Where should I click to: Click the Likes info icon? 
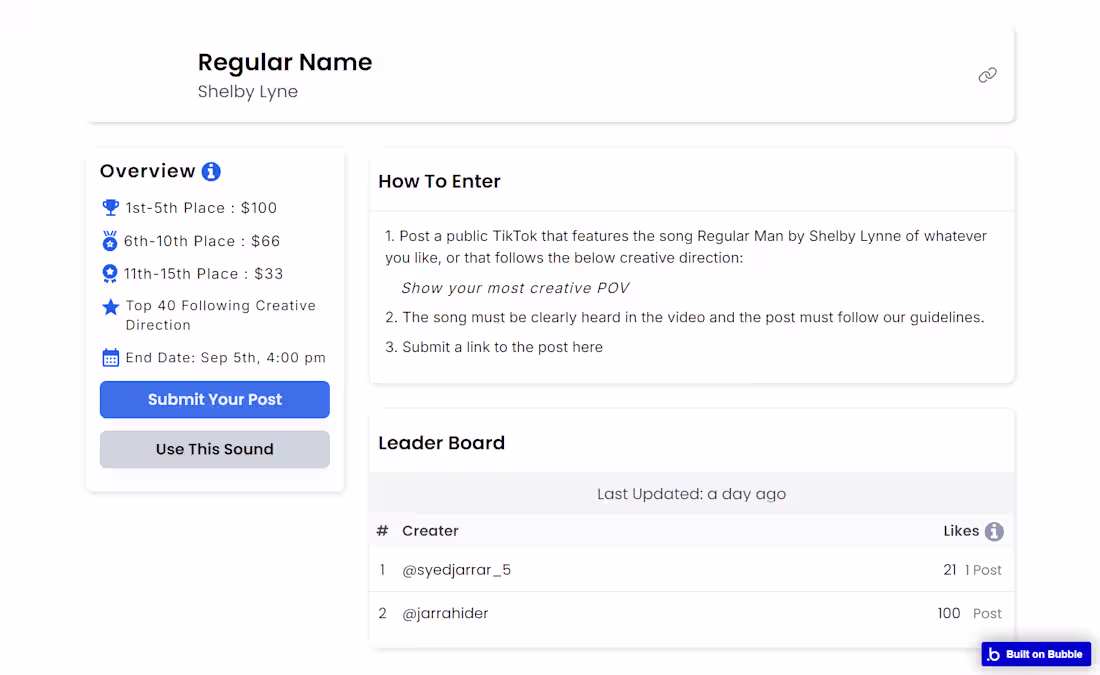994,532
